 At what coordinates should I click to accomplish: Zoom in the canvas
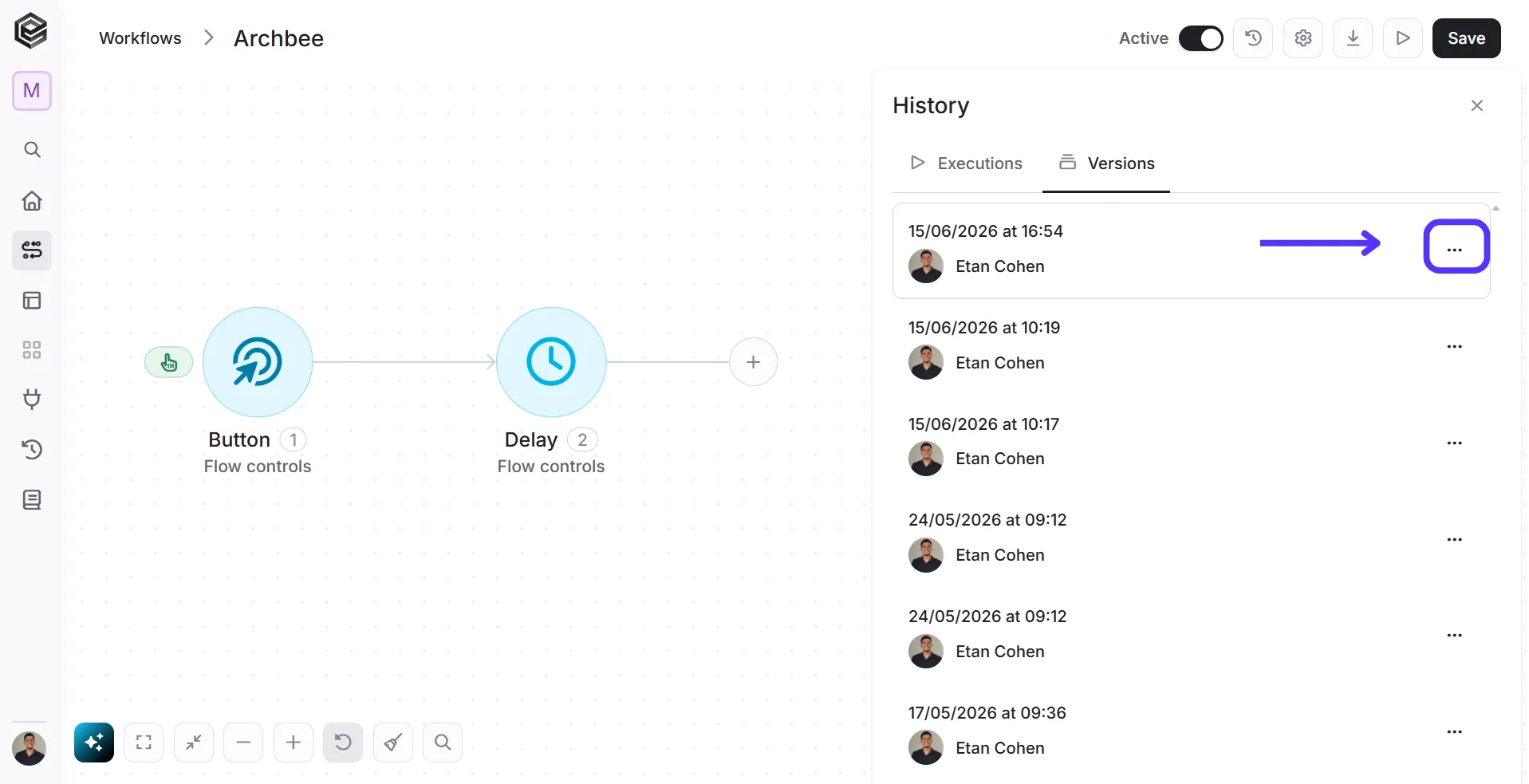294,743
